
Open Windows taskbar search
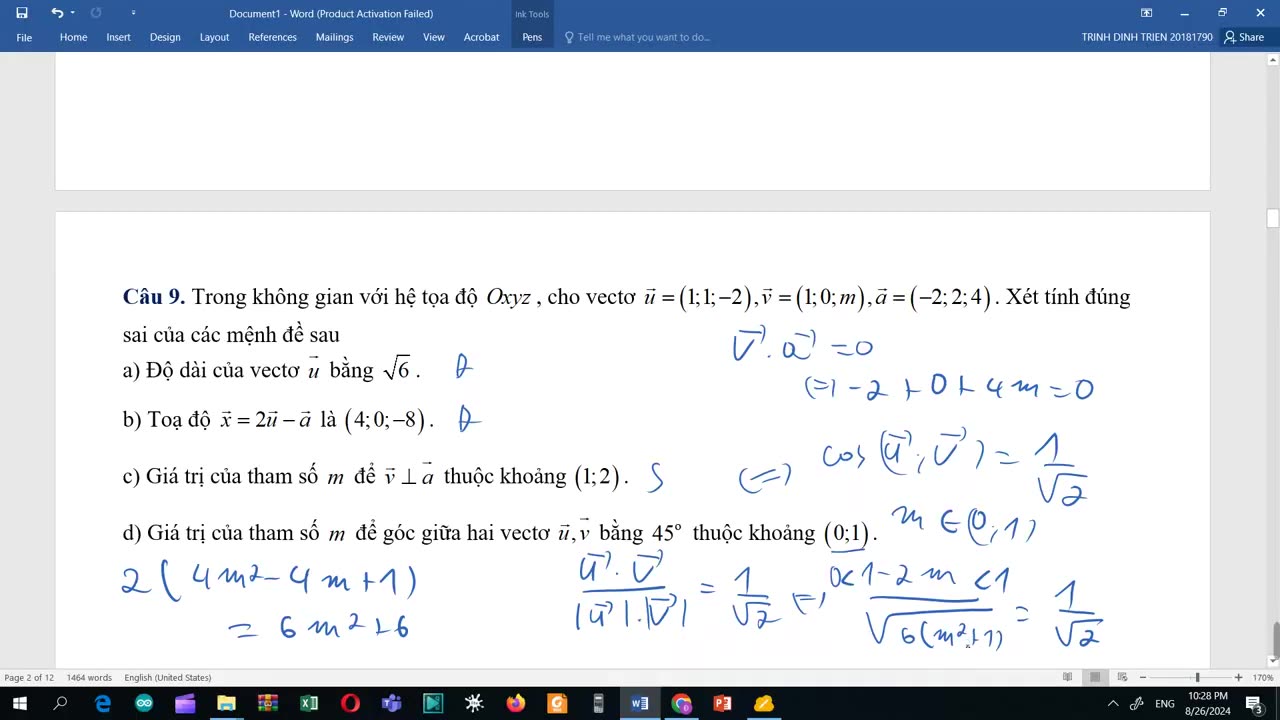pyautogui.click(x=60, y=704)
